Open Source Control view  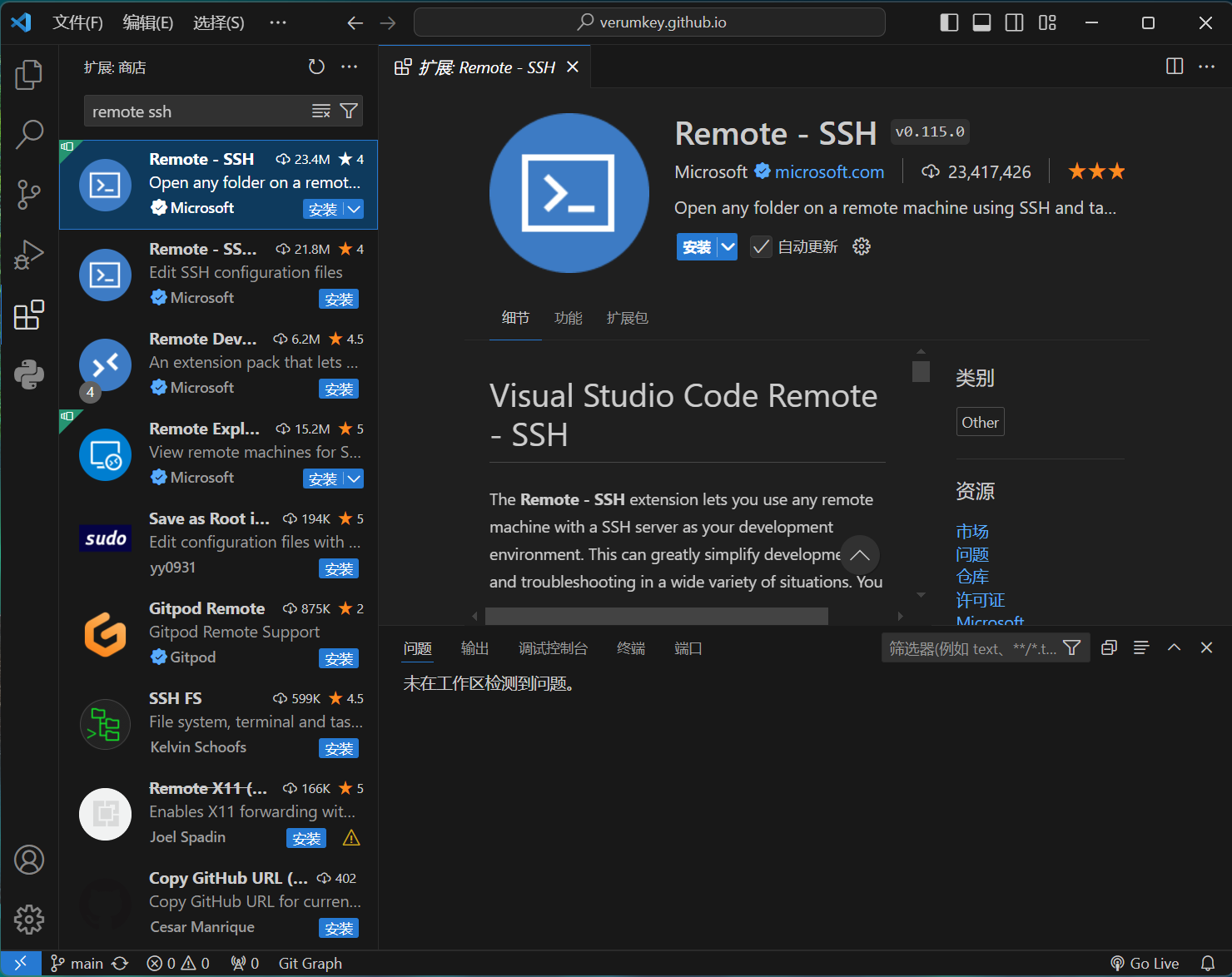(29, 194)
